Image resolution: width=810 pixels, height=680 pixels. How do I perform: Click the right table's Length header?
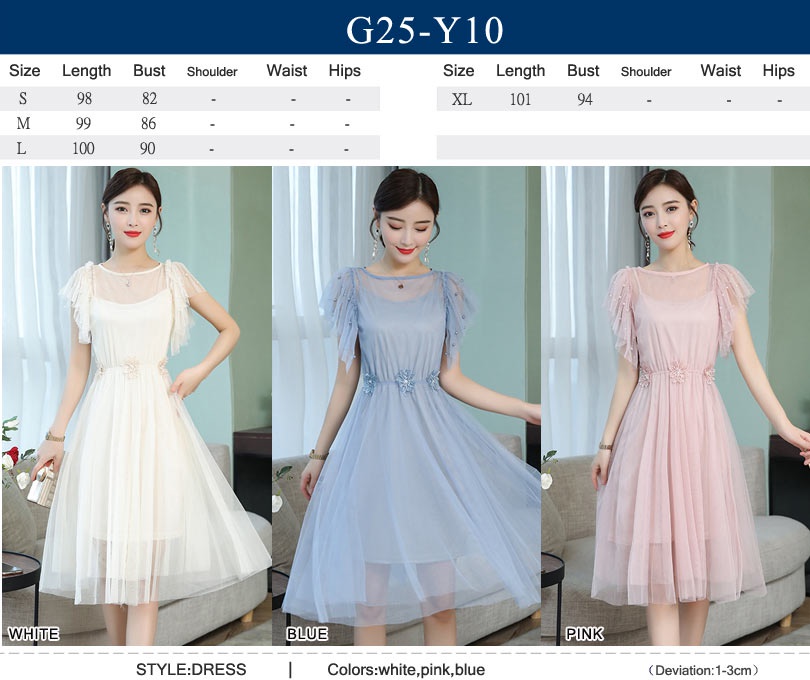click(x=520, y=70)
